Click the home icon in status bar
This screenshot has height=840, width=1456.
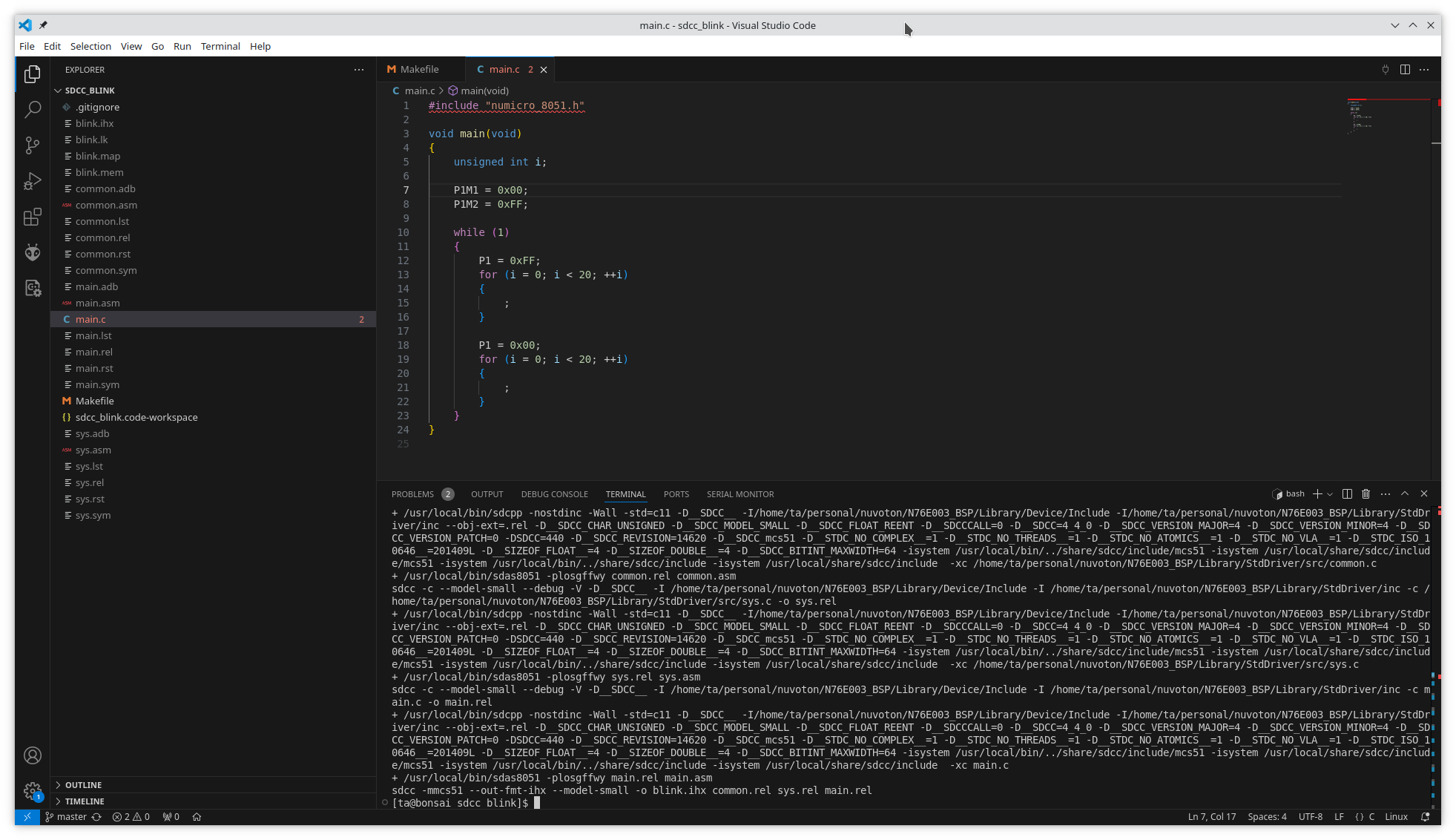click(197, 817)
